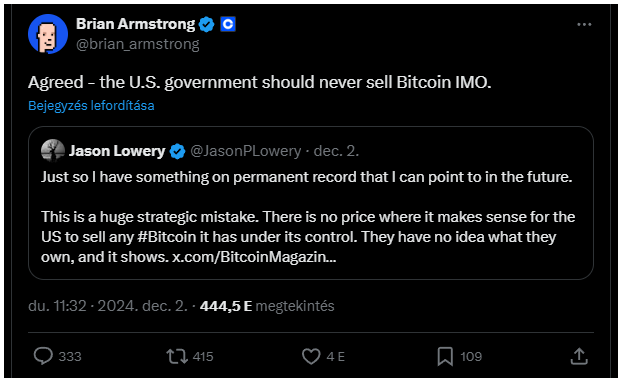The width and height of the screenshot is (622, 382).
Task: Open Brian Armstrong's profile avatar
Action: 48,34
